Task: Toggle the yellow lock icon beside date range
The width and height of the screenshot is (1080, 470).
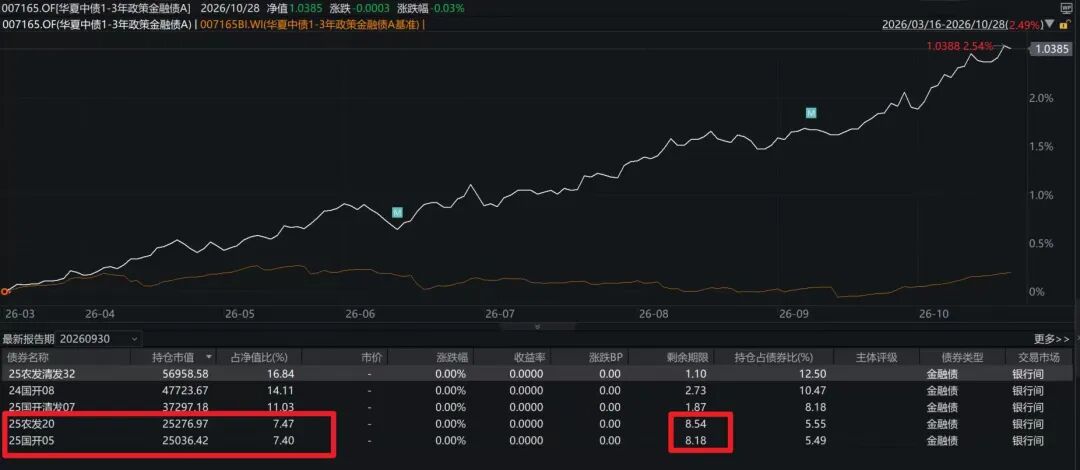Action: (x=1067, y=25)
